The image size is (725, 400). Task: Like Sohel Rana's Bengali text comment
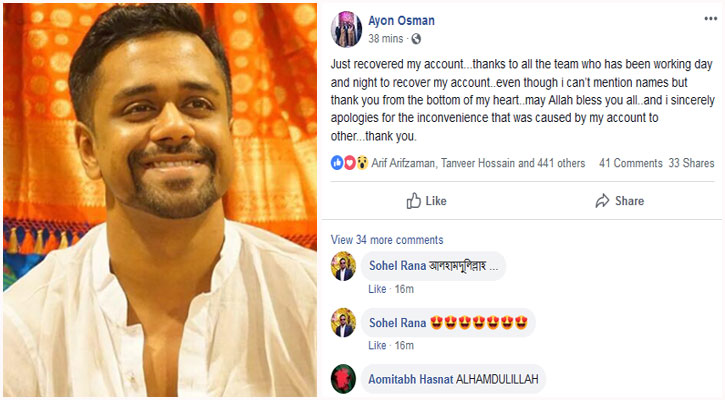[377, 289]
